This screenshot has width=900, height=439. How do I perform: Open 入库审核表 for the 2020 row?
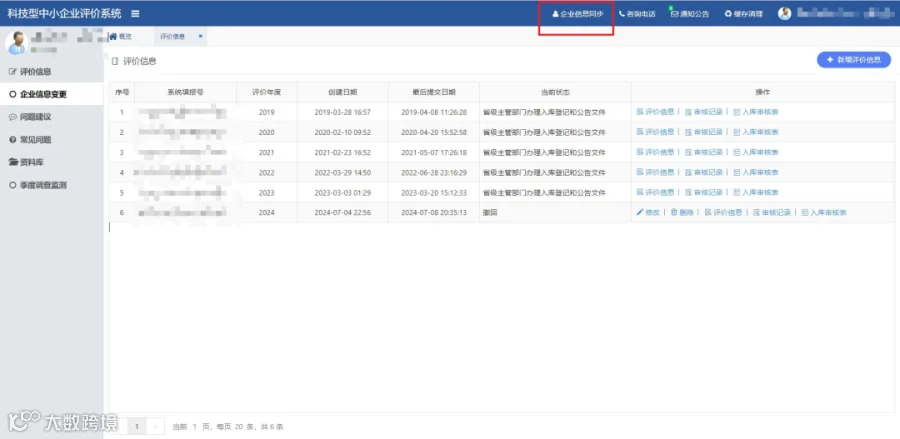(x=756, y=132)
